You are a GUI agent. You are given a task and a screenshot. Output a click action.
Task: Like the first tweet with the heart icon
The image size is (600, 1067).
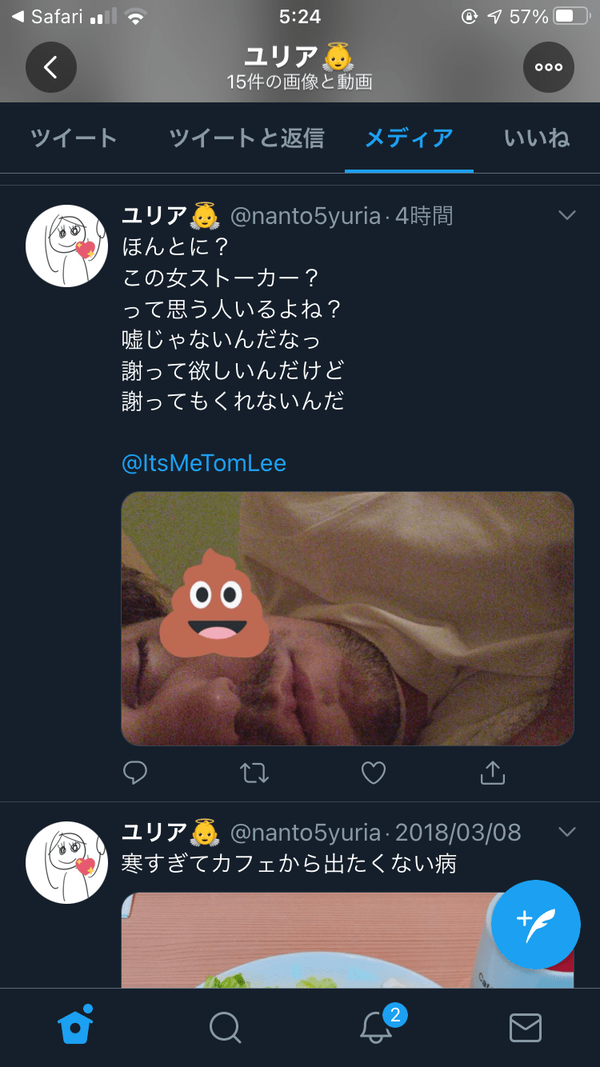pos(373,772)
